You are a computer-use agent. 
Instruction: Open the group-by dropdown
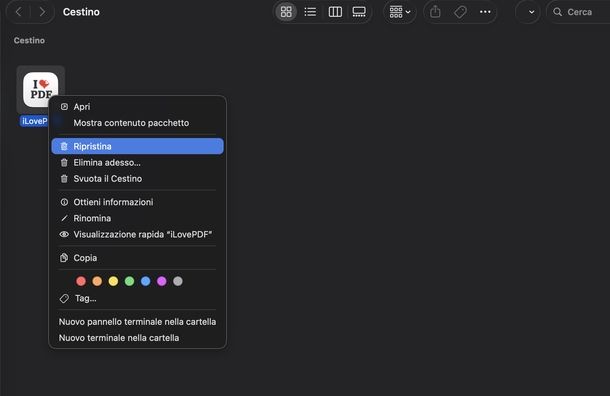[x=400, y=12]
